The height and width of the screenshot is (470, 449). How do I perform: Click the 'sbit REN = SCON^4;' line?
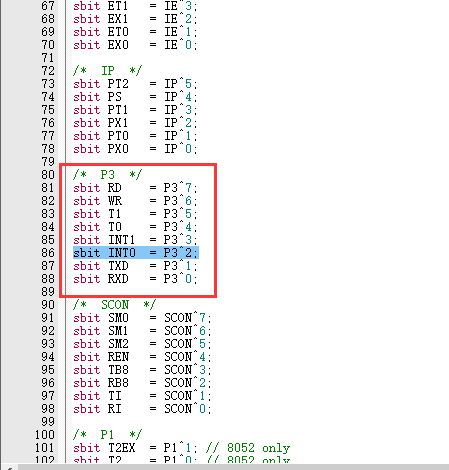pyautogui.click(x=142, y=357)
